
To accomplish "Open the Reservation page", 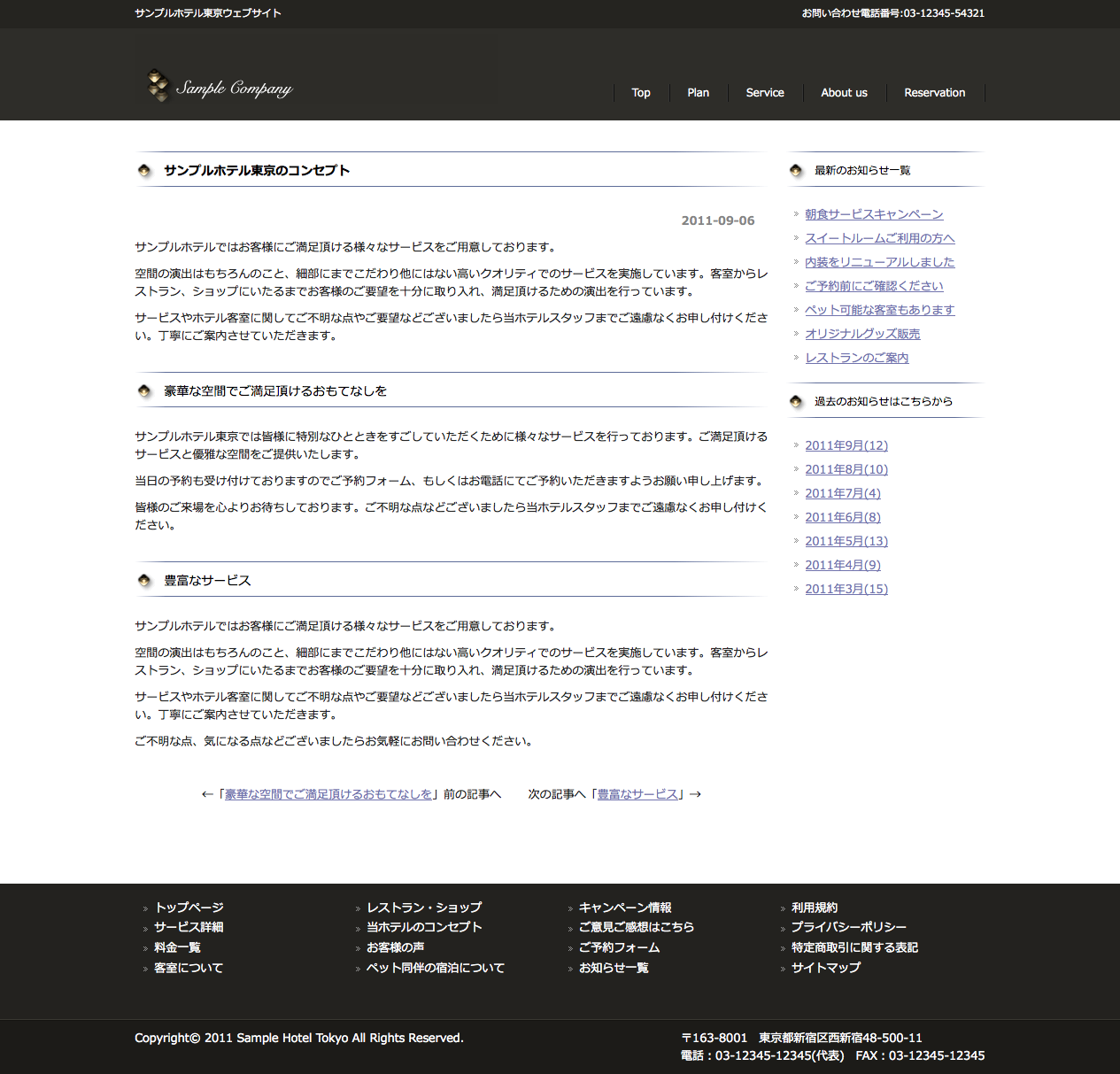I will click(x=935, y=93).
